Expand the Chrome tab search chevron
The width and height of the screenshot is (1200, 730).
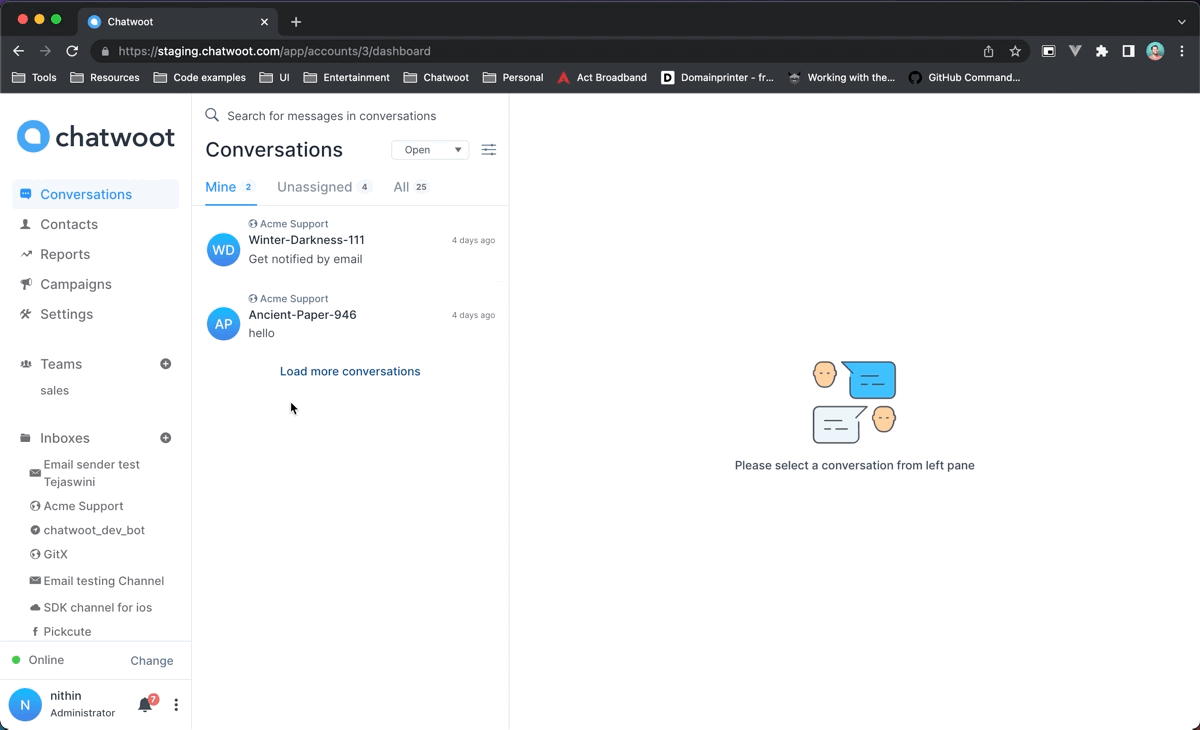click(1182, 21)
